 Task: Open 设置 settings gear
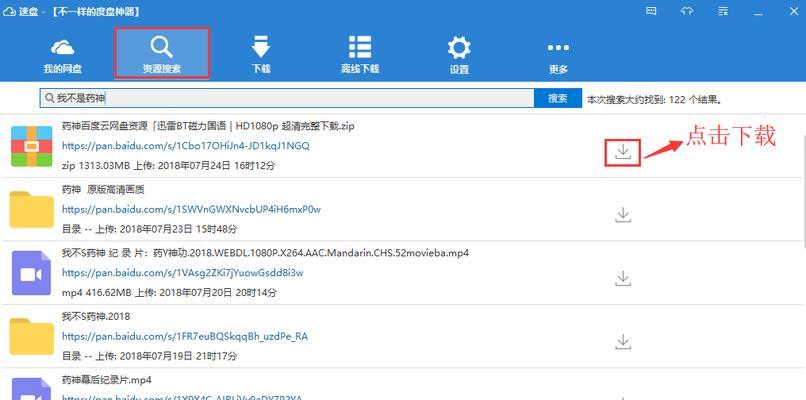459,56
